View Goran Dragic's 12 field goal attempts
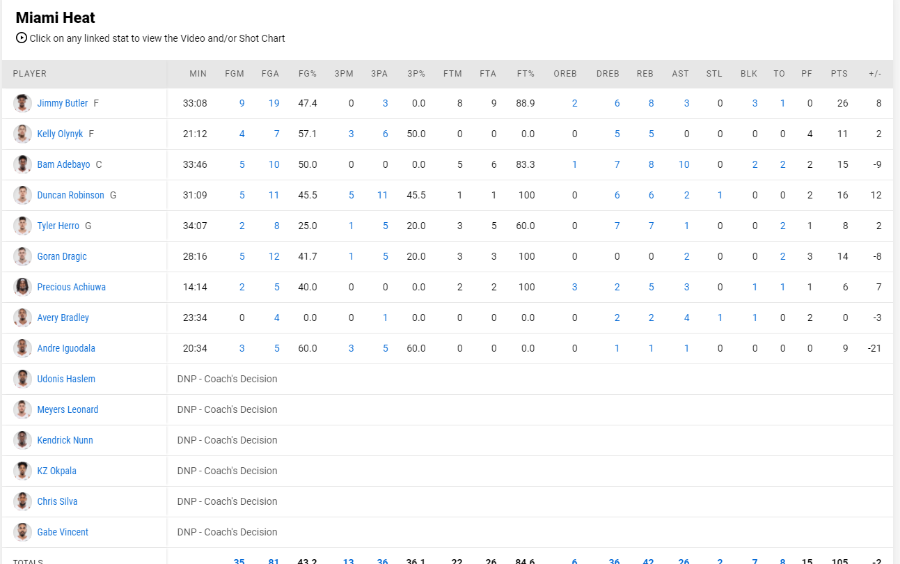The image size is (900, 564). coord(274,256)
